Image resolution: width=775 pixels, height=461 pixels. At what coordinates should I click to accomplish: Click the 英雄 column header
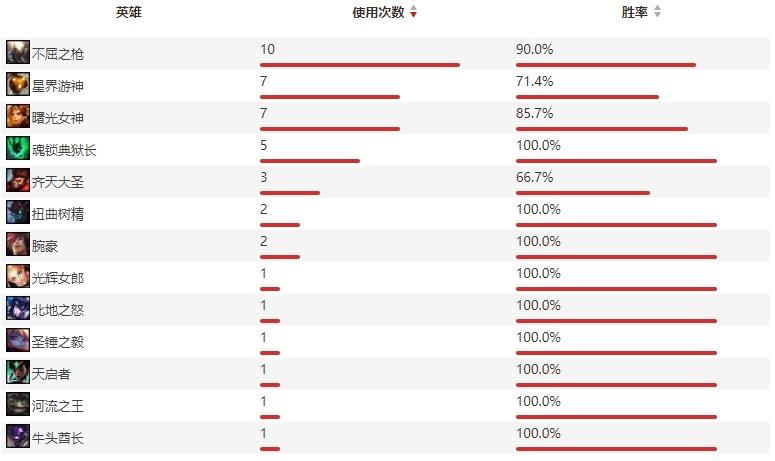pyautogui.click(x=128, y=13)
